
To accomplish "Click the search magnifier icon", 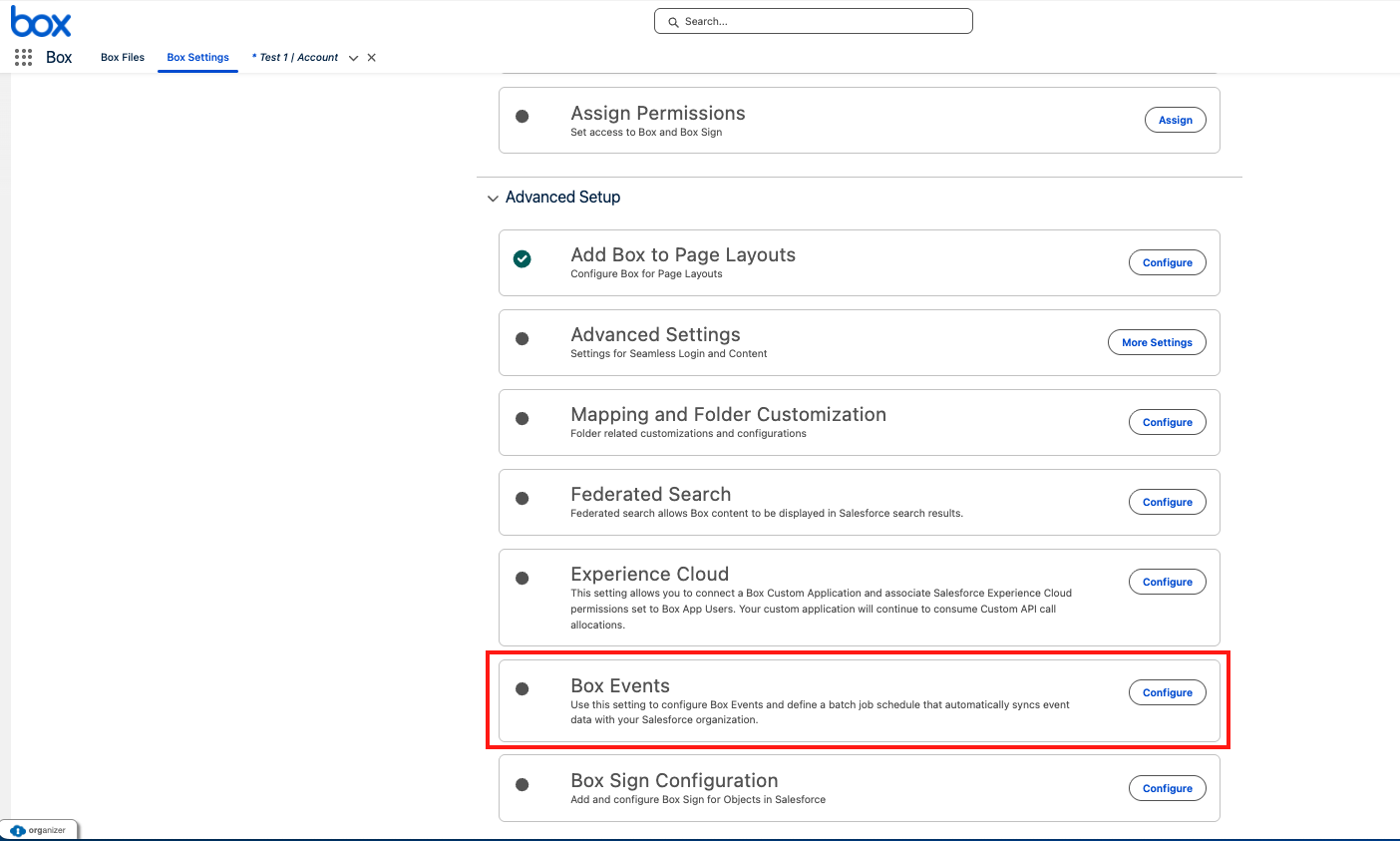I will 674,22.
